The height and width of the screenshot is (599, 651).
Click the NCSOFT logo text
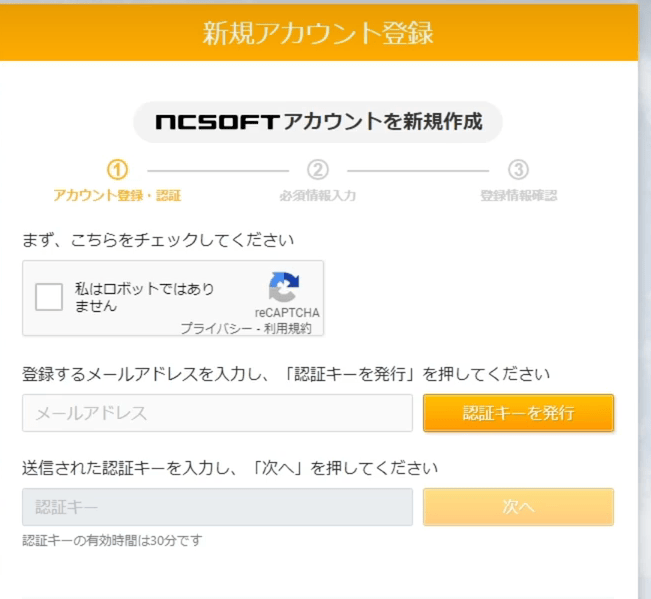[217, 122]
